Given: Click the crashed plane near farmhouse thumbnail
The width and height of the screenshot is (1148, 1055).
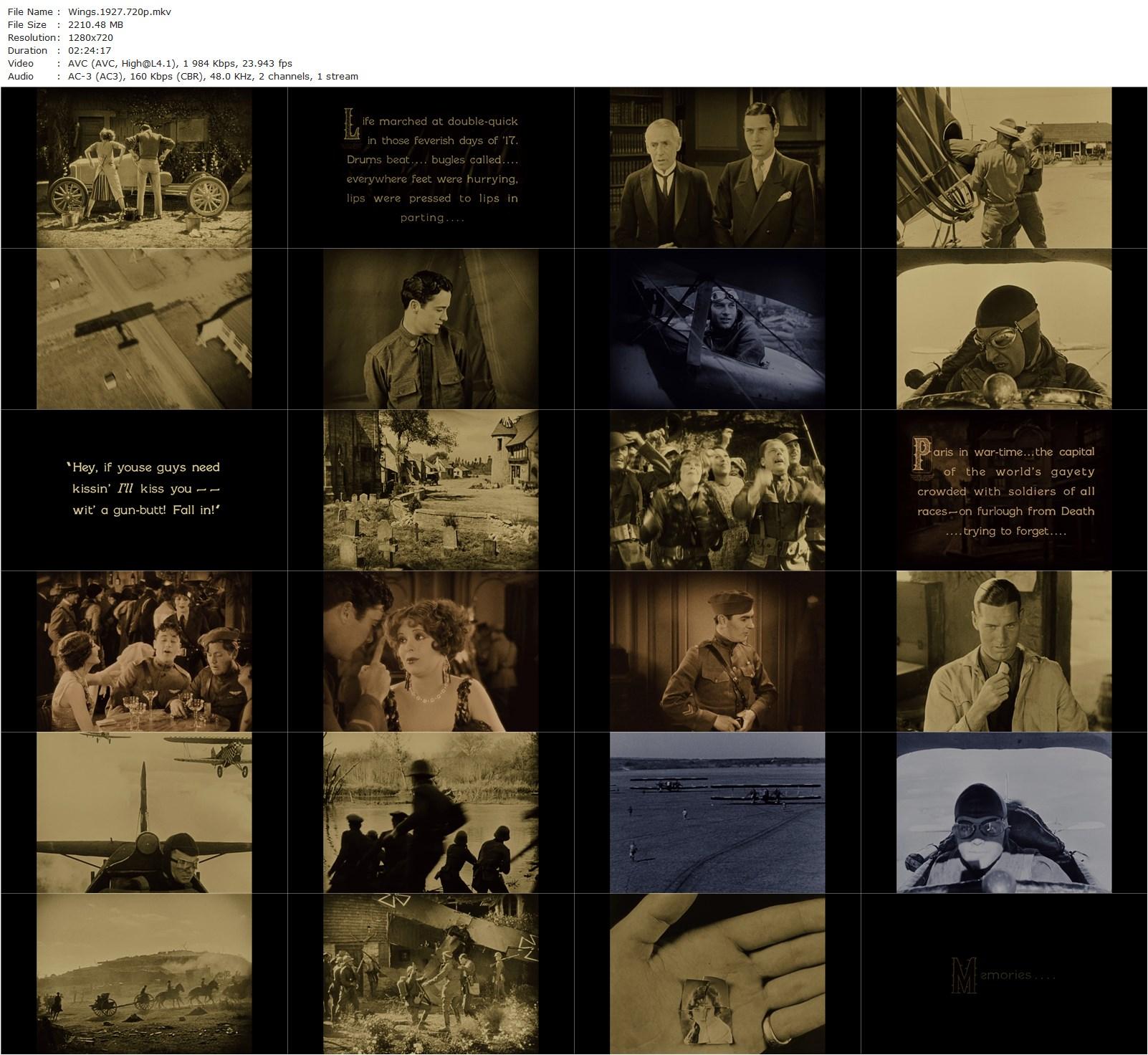Looking at the screenshot, I should (431, 974).
